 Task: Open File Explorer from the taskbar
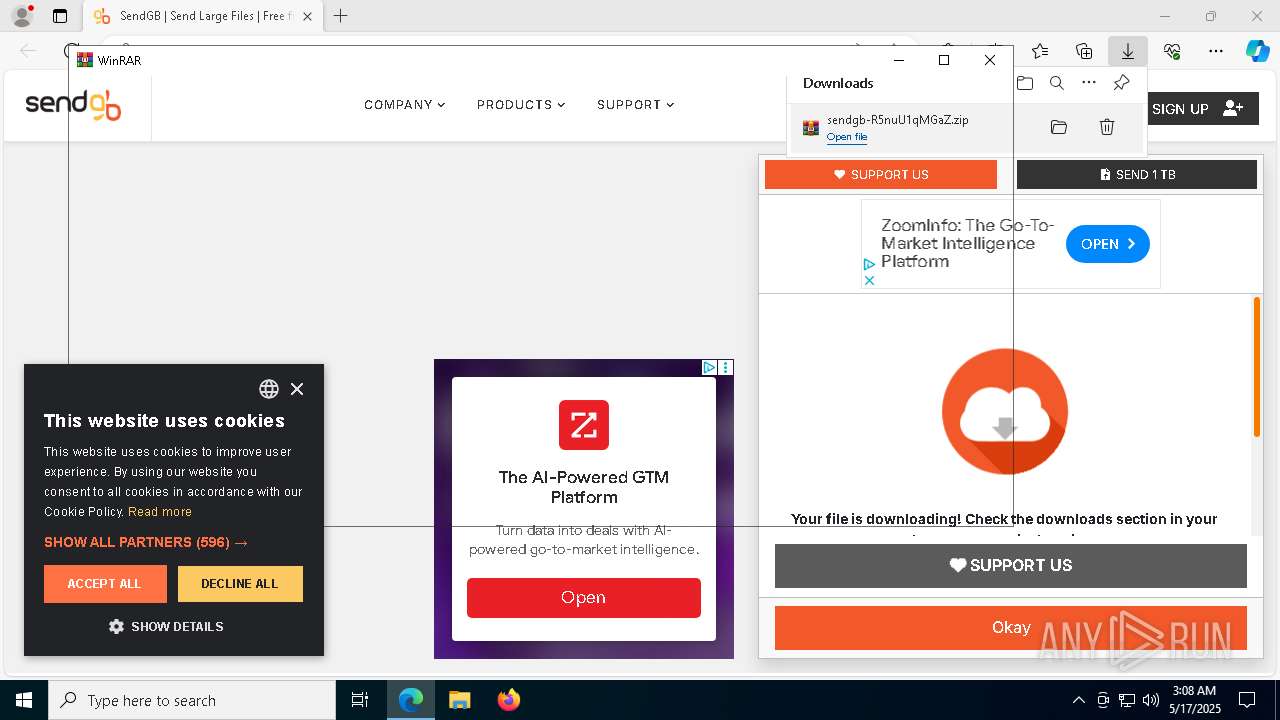pos(459,700)
